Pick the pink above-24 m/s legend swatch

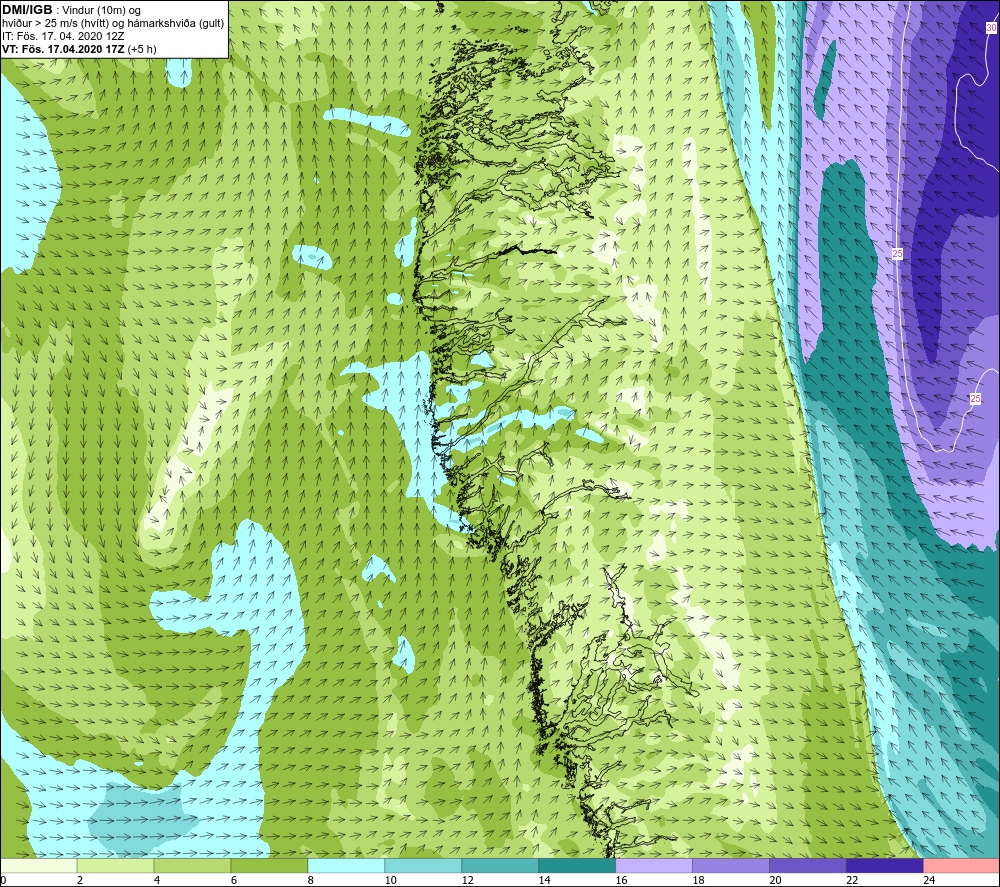click(961, 865)
